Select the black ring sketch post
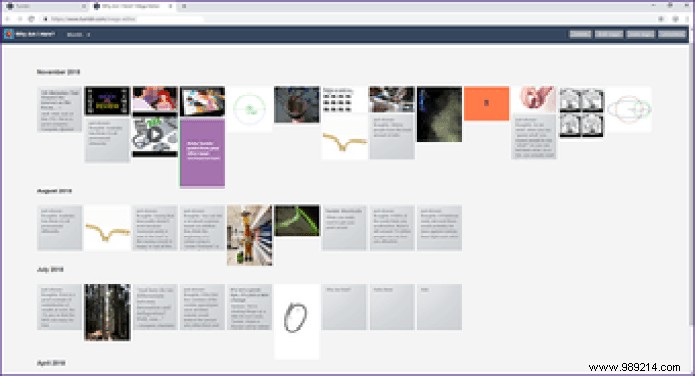 coord(297,322)
